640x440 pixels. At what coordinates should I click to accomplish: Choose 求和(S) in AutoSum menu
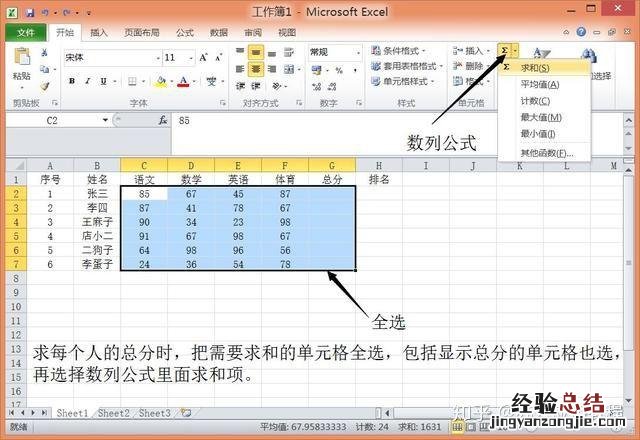point(544,68)
